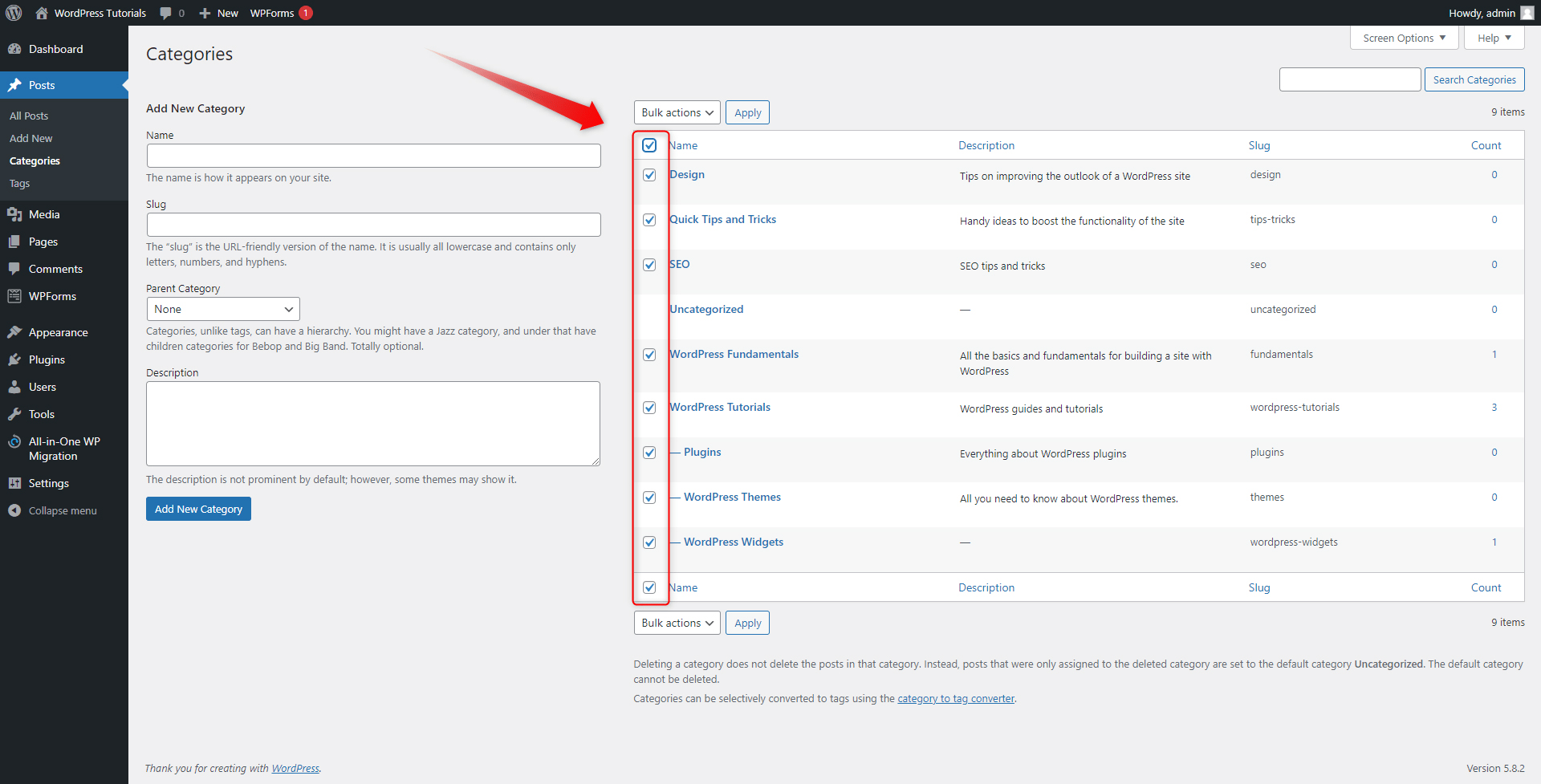Open the Parent Category dropdown
This screenshot has height=784, width=1541.
223,309
